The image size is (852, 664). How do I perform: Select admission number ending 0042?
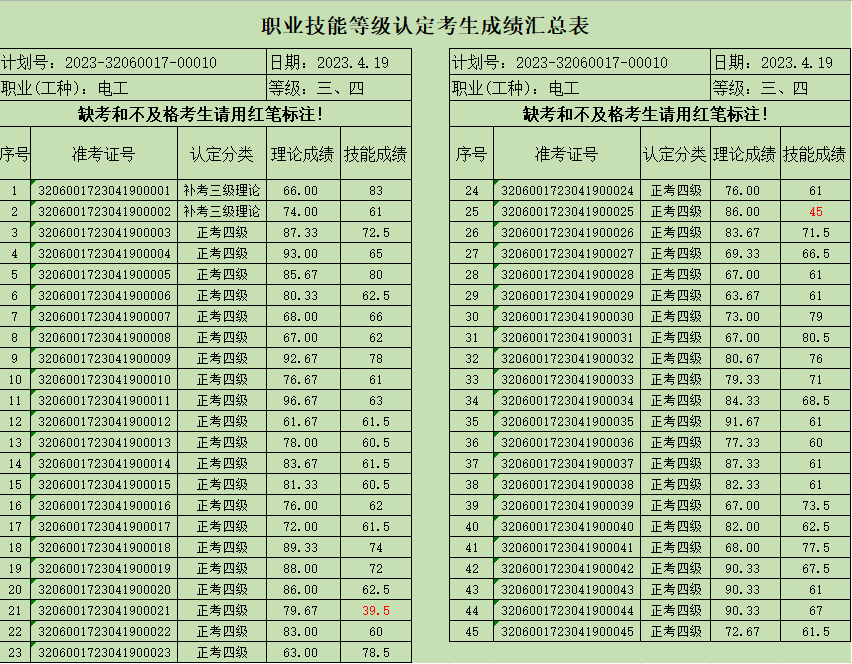point(567,569)
